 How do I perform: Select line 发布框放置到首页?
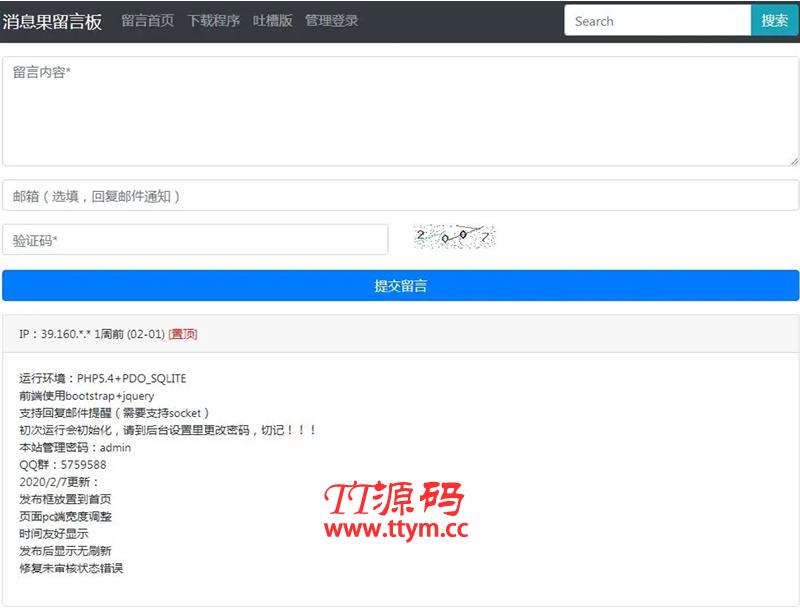point(65,499)
